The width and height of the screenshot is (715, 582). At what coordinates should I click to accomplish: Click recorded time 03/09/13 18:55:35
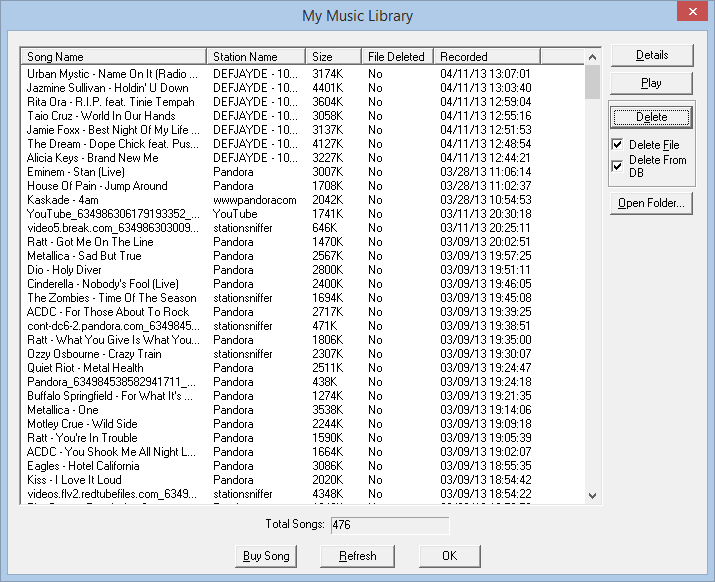pyautogui.click(x=485, y=466)
